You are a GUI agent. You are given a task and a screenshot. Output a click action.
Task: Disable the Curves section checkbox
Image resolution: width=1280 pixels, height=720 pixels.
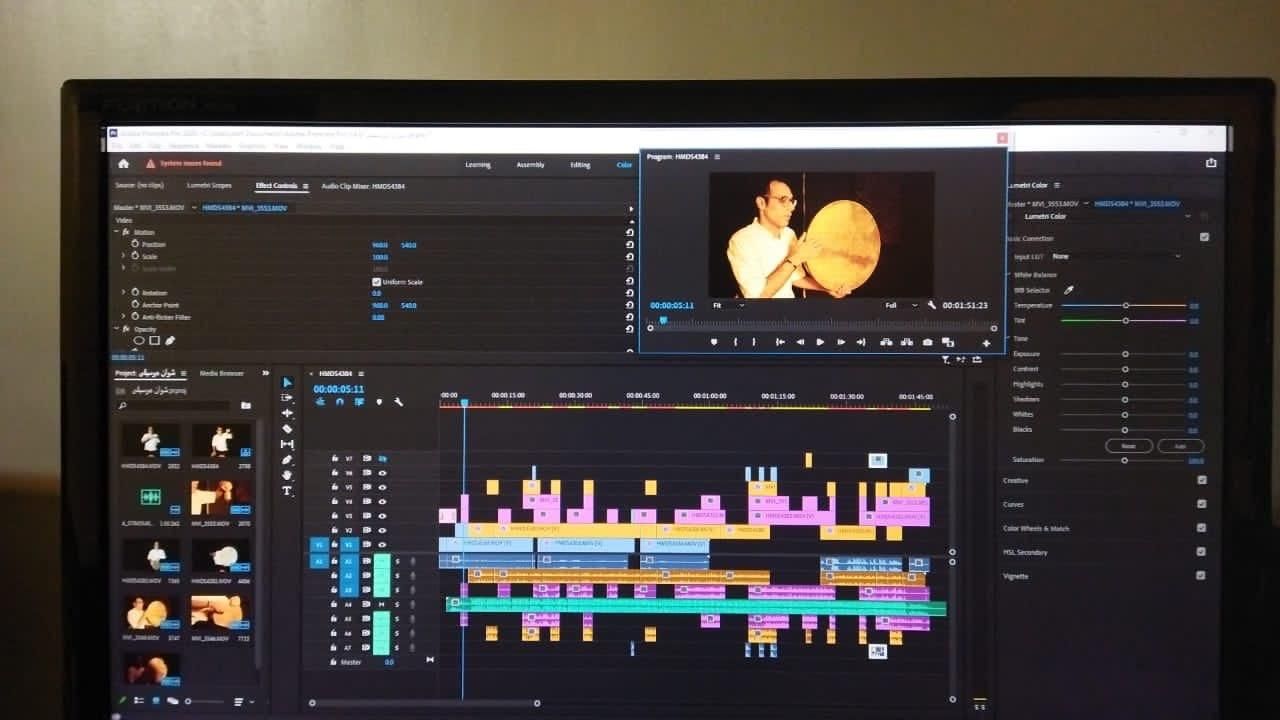(x=1202, y=504)
